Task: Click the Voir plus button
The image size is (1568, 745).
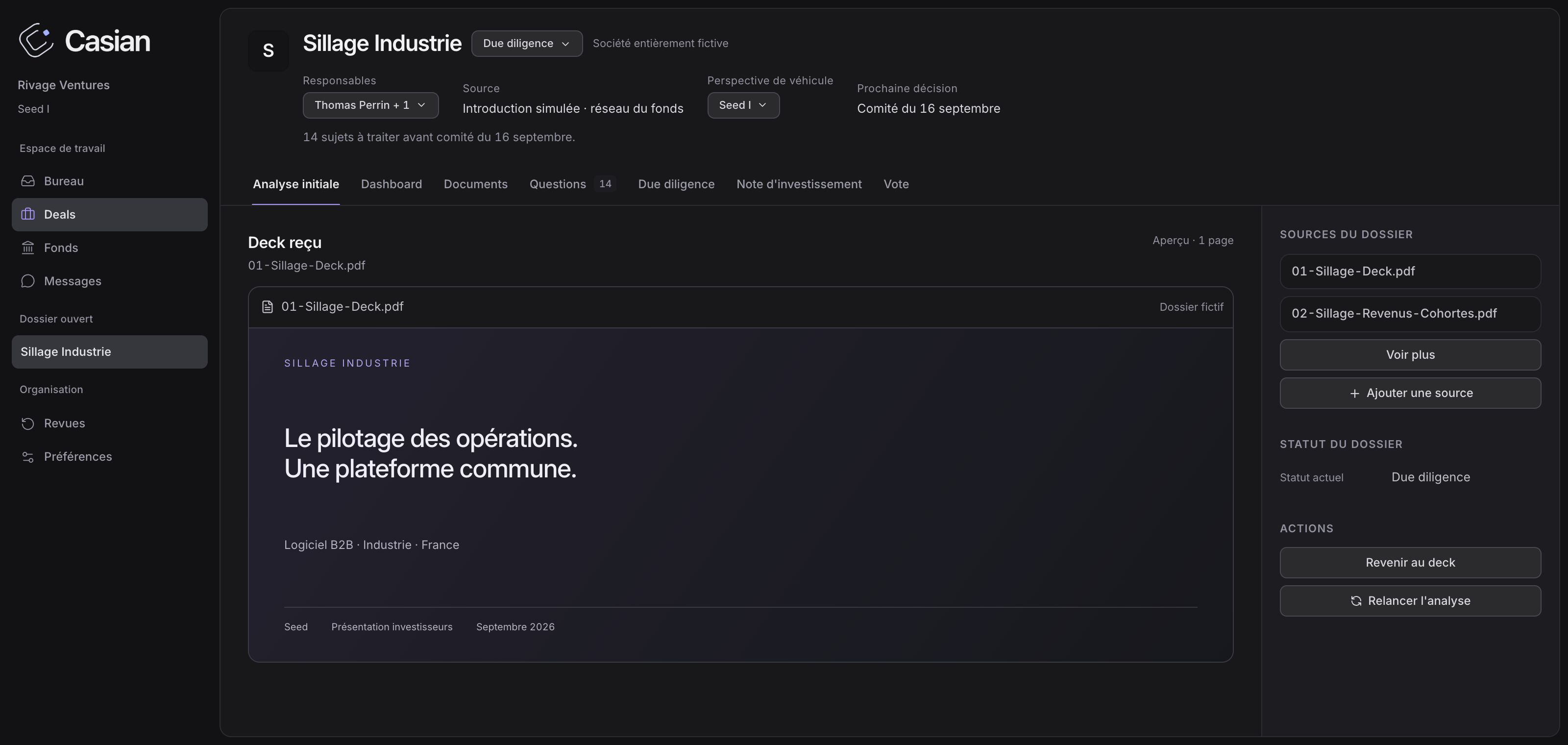Action: click(1410, 355)
